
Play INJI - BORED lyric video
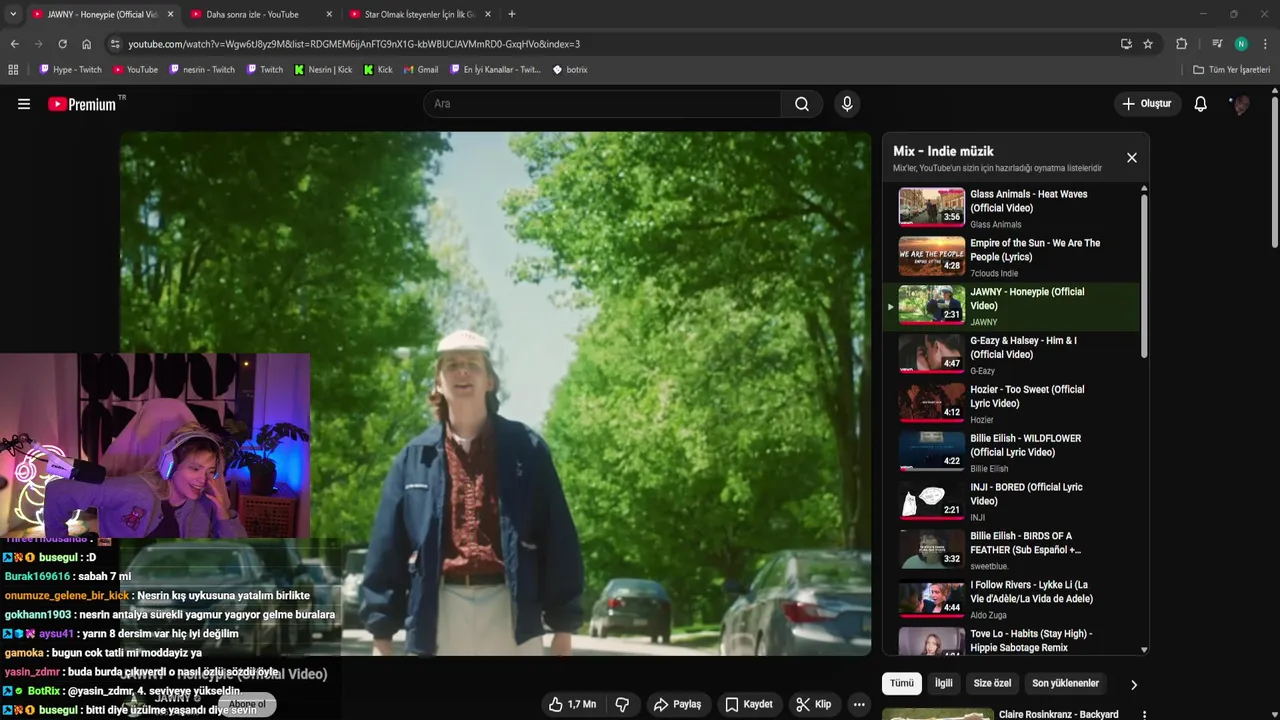coord(932,501)
